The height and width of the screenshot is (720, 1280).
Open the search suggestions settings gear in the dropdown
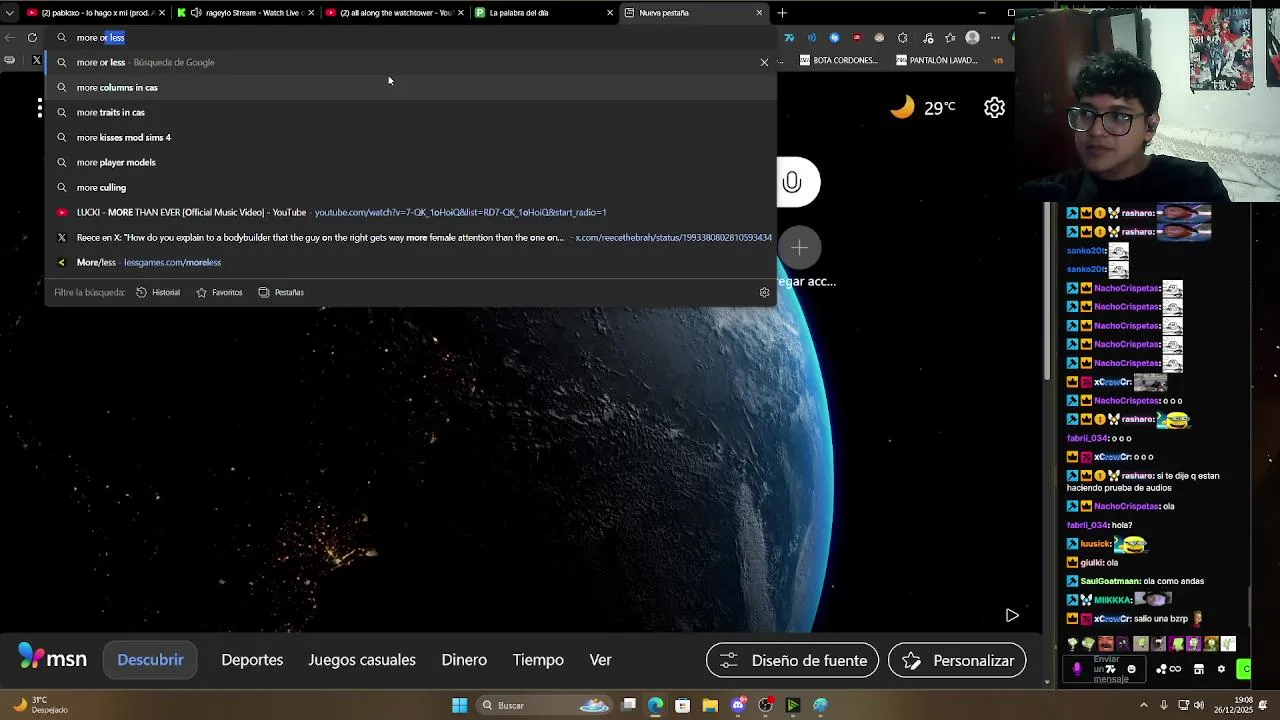764,292
